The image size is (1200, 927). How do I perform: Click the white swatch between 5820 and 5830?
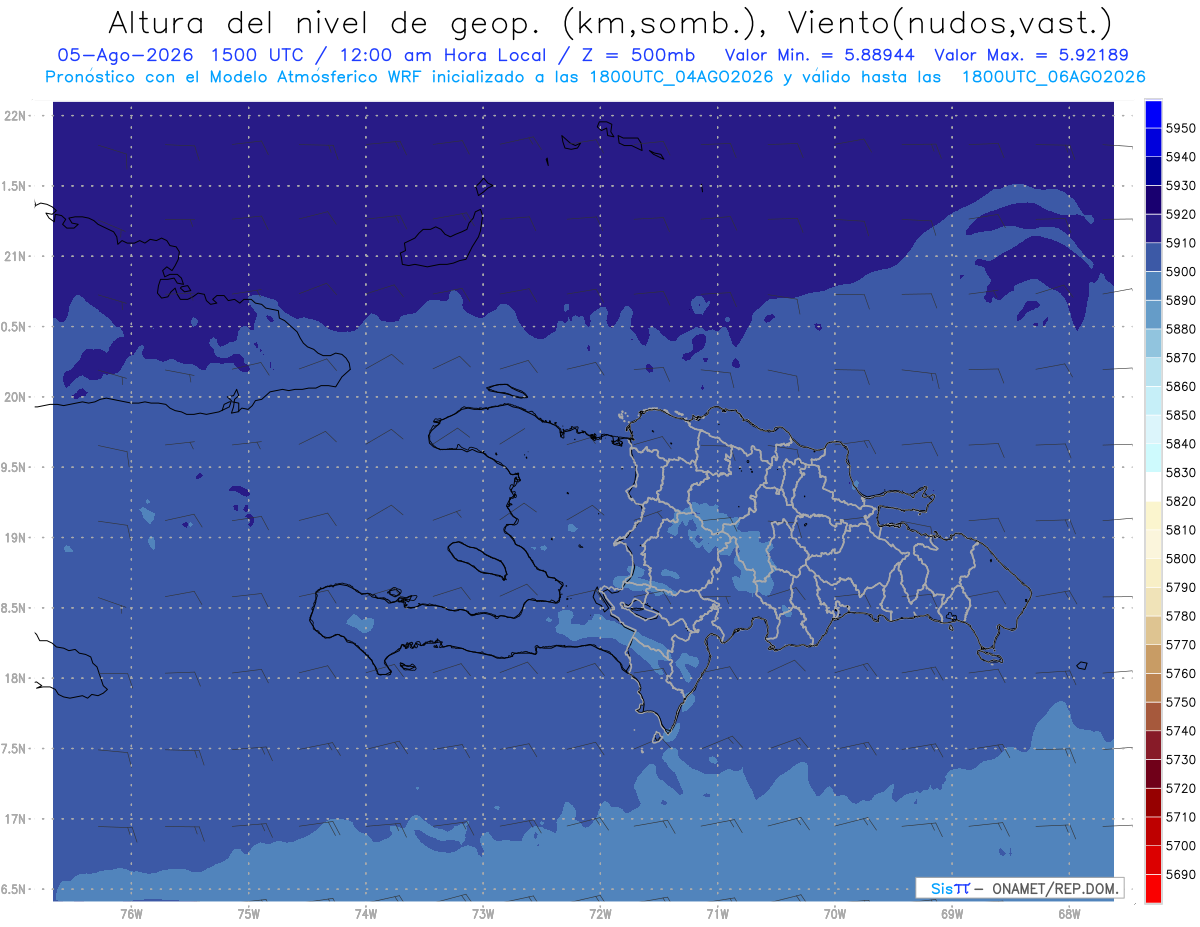coord(1153,487)
